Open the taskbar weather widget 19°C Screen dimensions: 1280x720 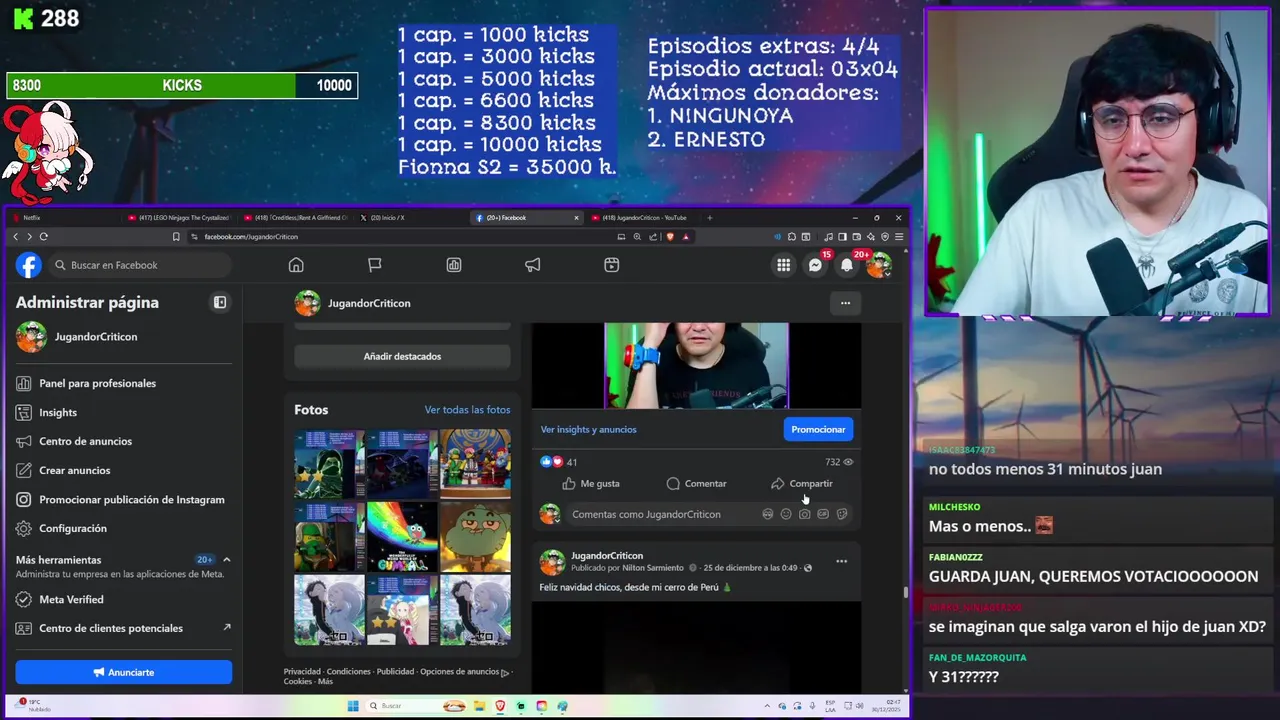30,706
